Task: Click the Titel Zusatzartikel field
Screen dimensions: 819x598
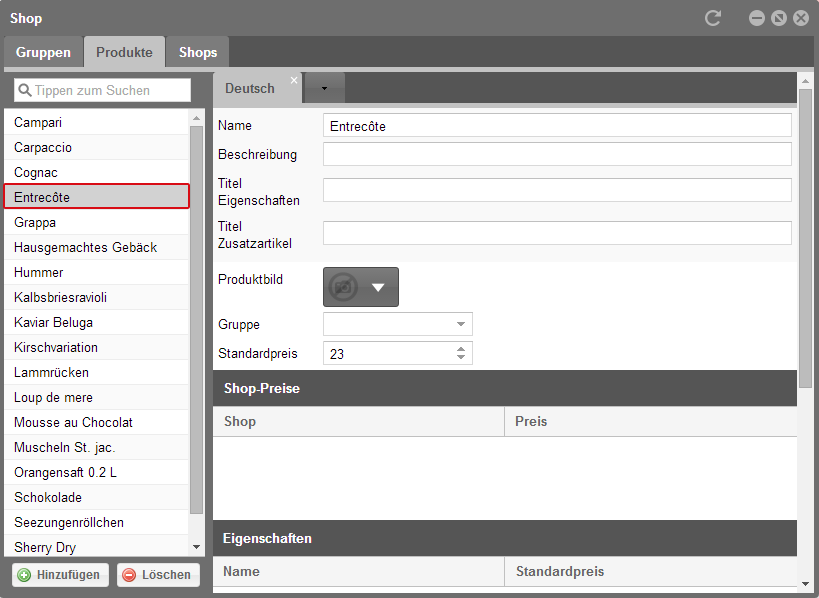Action: click(557, 233)
